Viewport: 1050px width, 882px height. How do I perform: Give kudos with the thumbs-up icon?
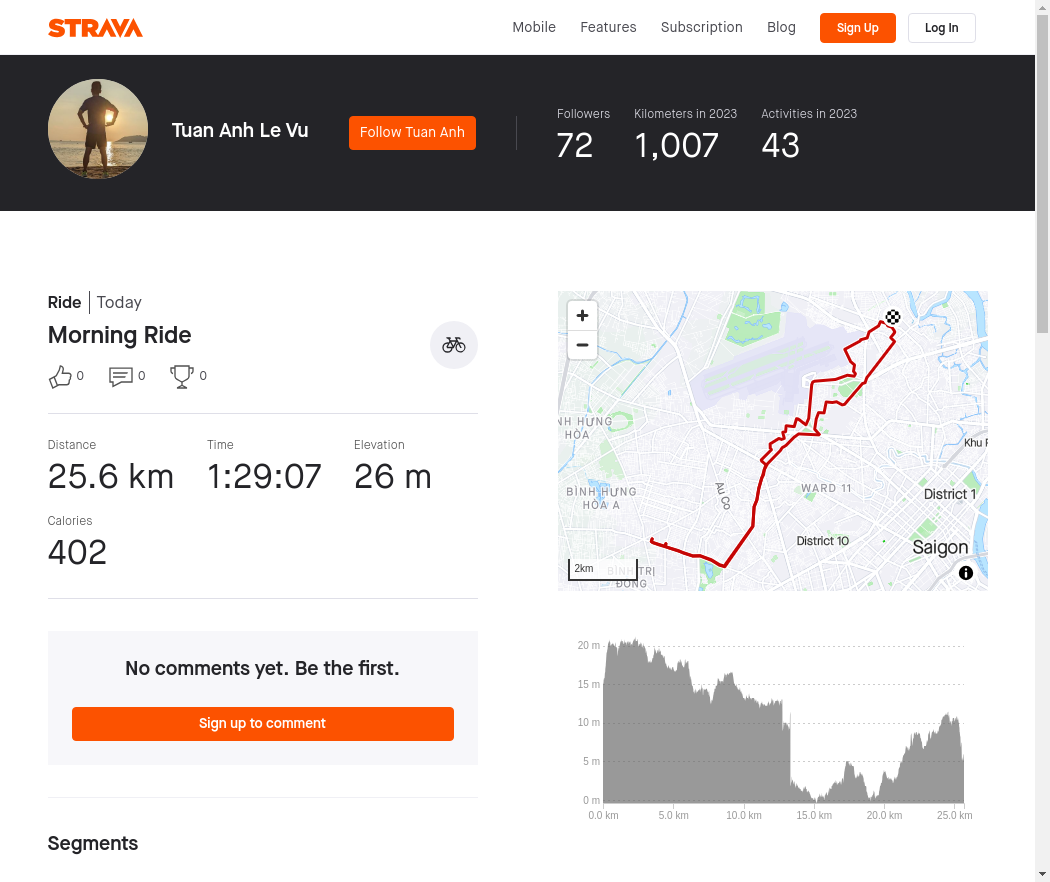(x=60, y=376)
